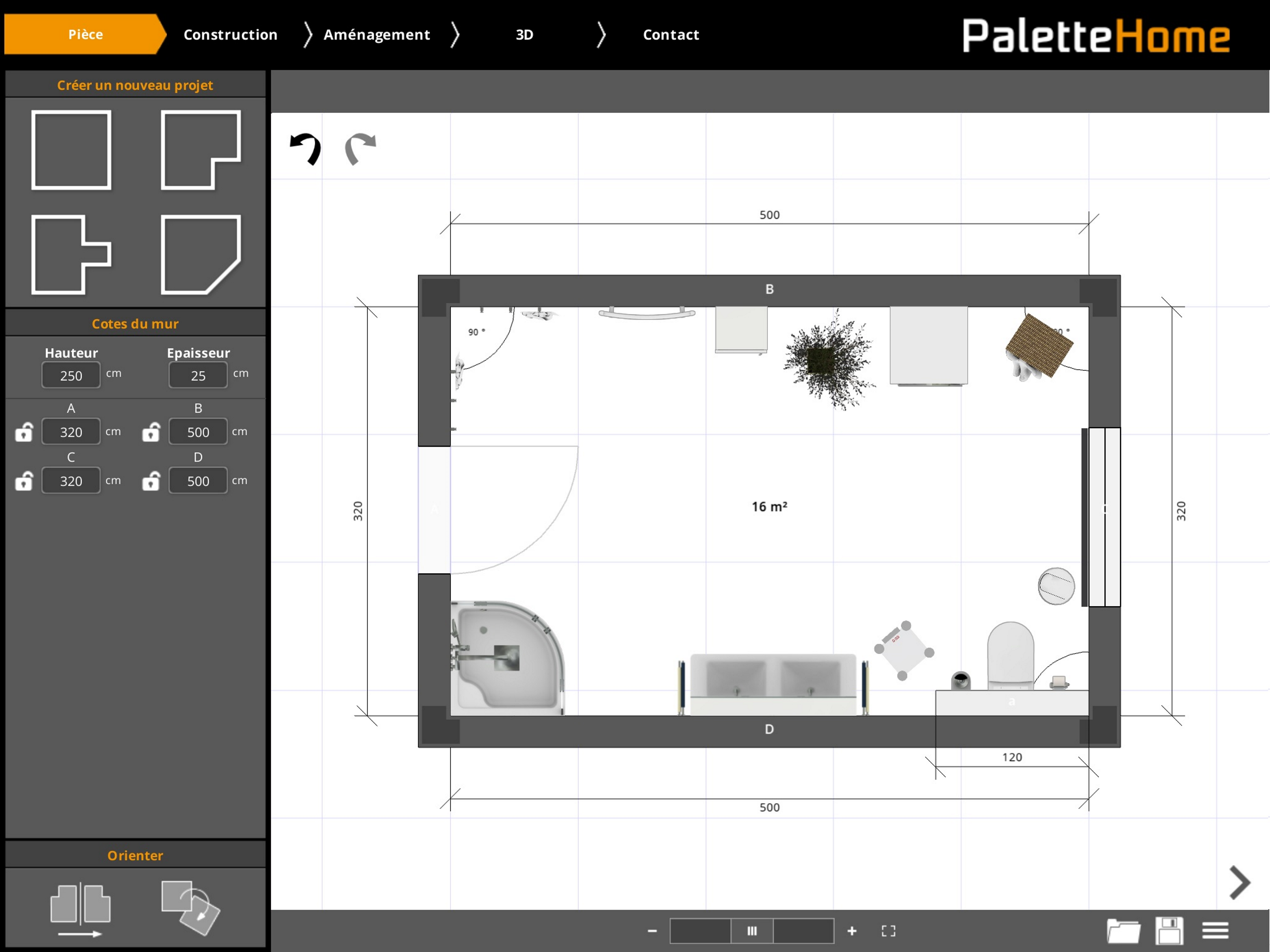Image resolution: width=1270 pixels, height=952 pixels.
Task: Click the 16 m² area label
Action: (769, 506)
